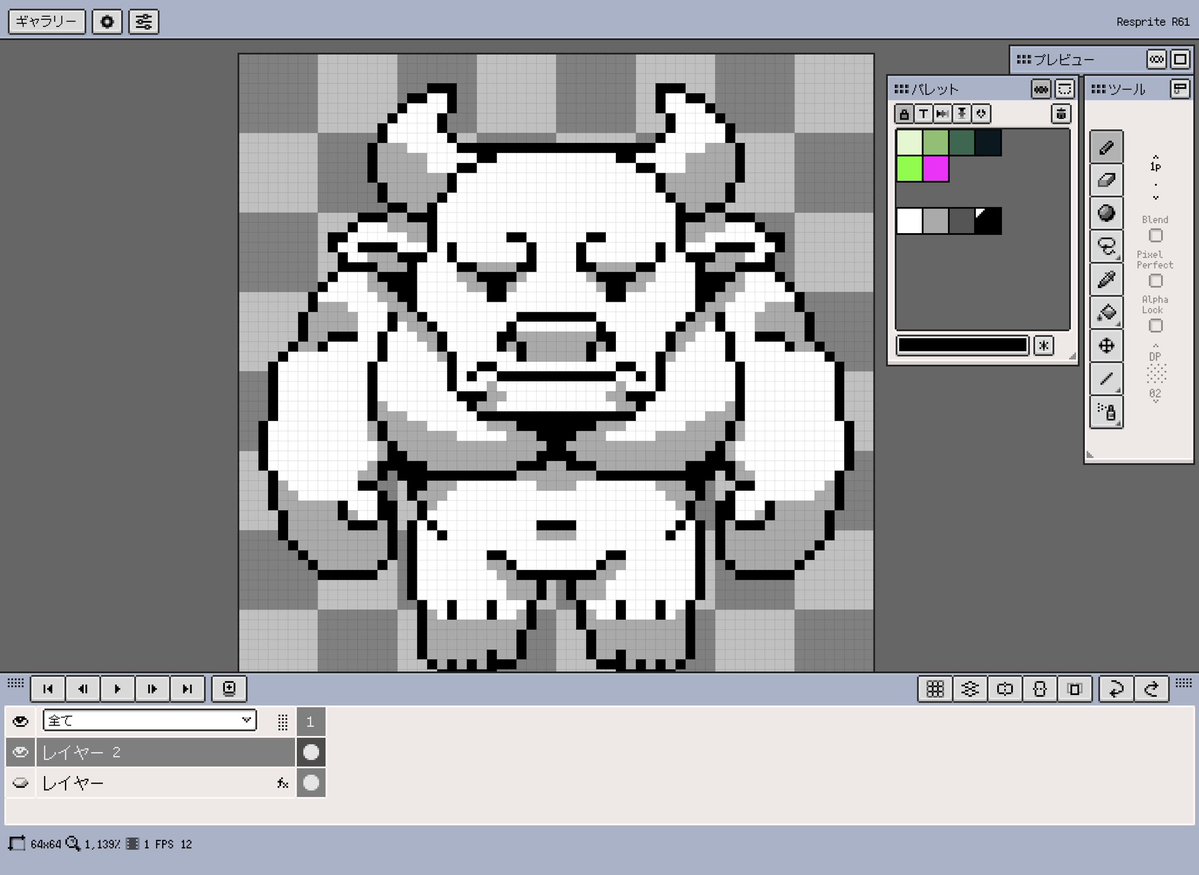Enable the Pixel Perfect checkbox
Image resolution: width=1199 pixels, height=875 pixels.
pos(1155,281)
